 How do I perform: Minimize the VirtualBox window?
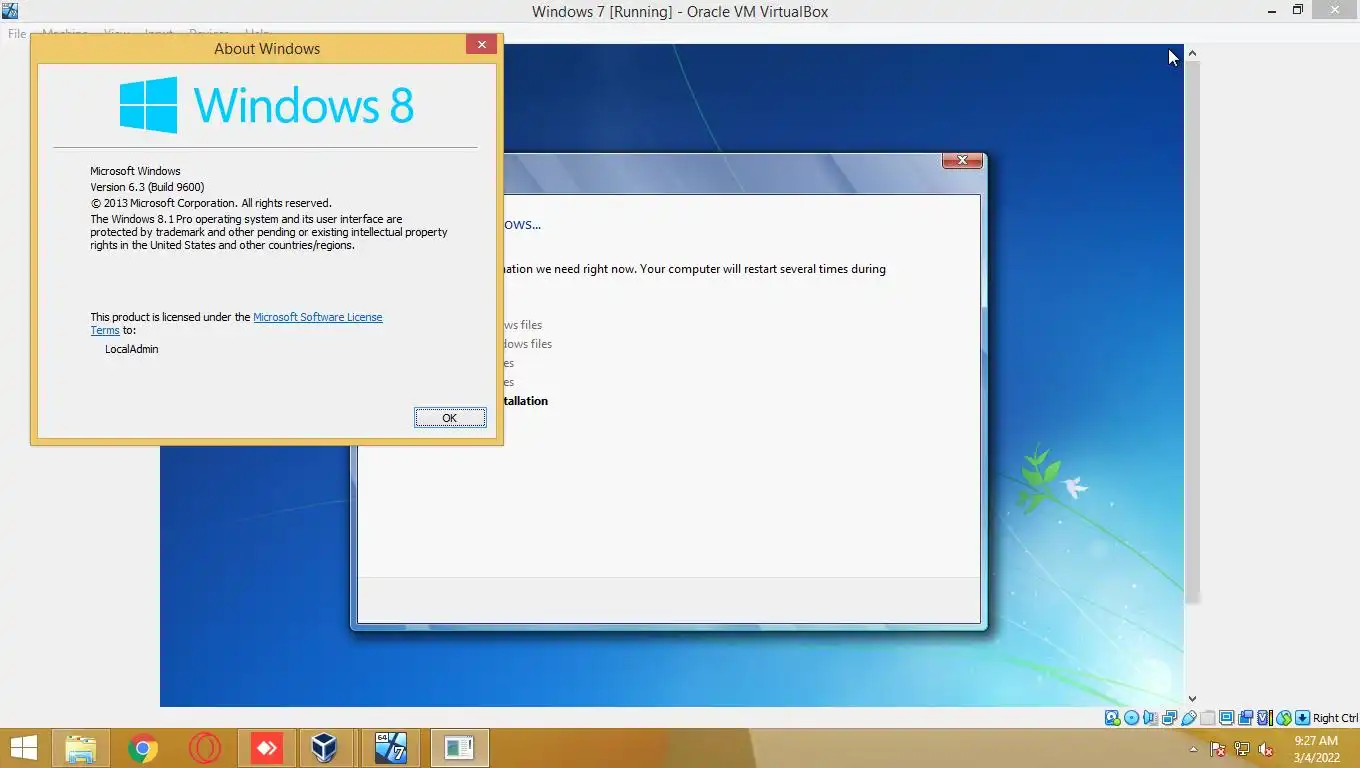tap(1271, 11)
